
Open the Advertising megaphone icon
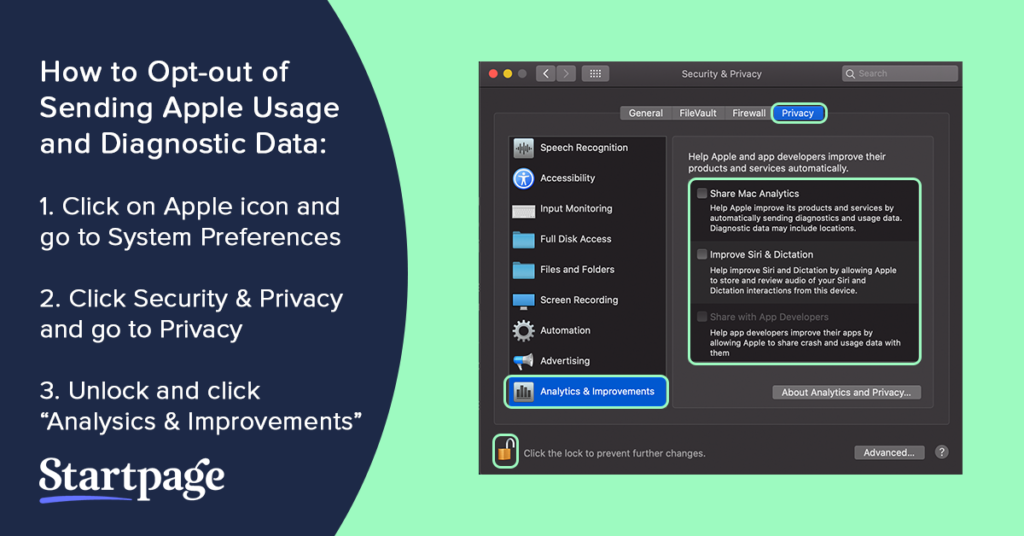click(x=524, y=361)
